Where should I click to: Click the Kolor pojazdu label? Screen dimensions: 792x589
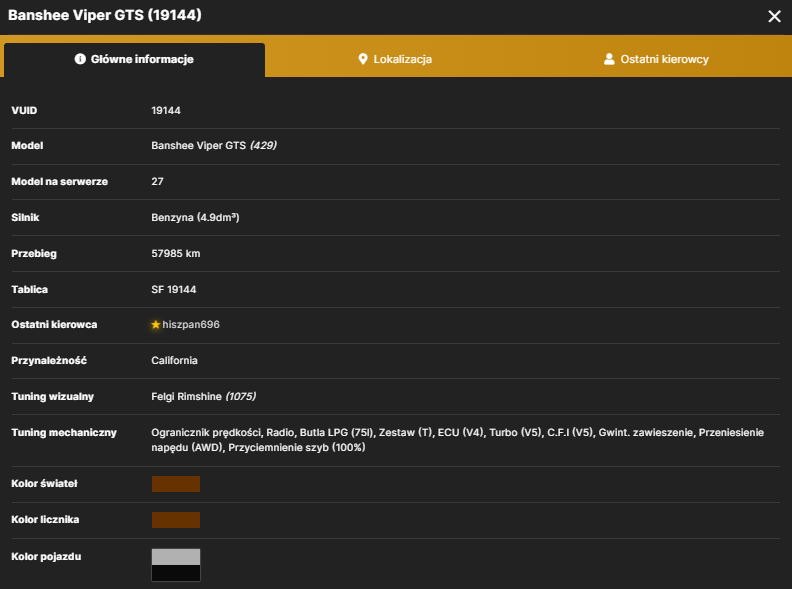46,556
